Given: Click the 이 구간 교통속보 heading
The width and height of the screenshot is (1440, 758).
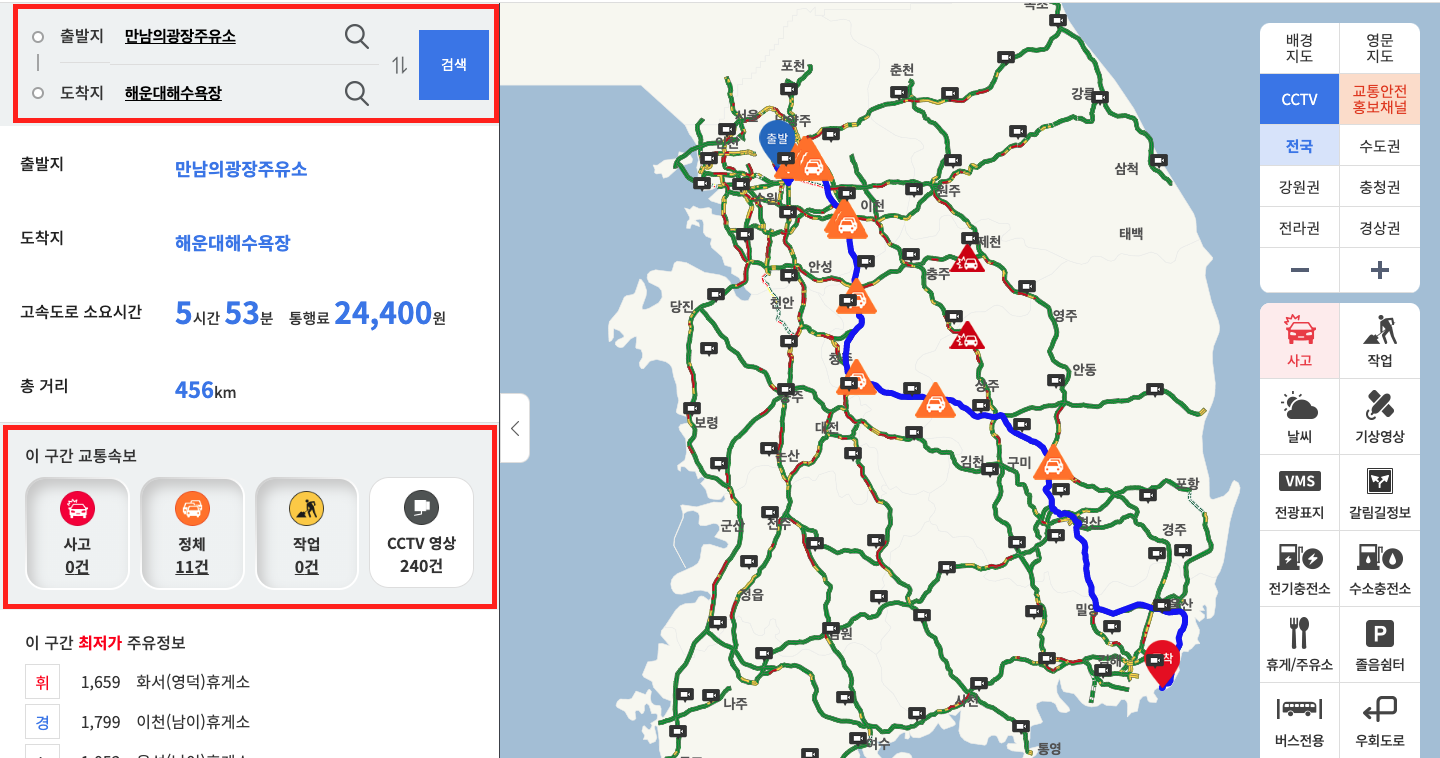Looking at the screenshot, I should (x=81, y=455).
